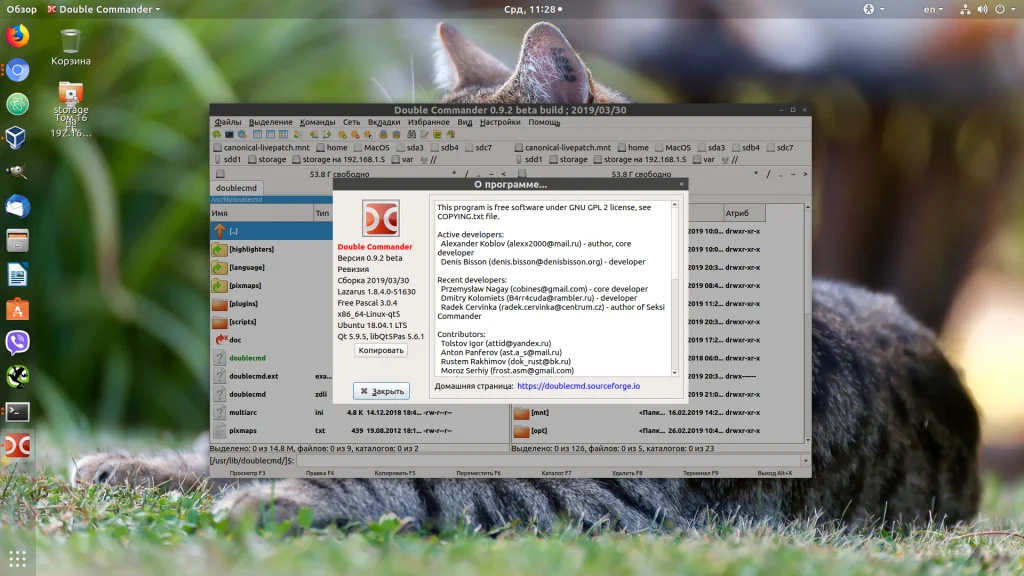Open the Double Commander app menu in top bar
Image resolution: width=1024 pixels, height=576 pixels.
(104, 9)
